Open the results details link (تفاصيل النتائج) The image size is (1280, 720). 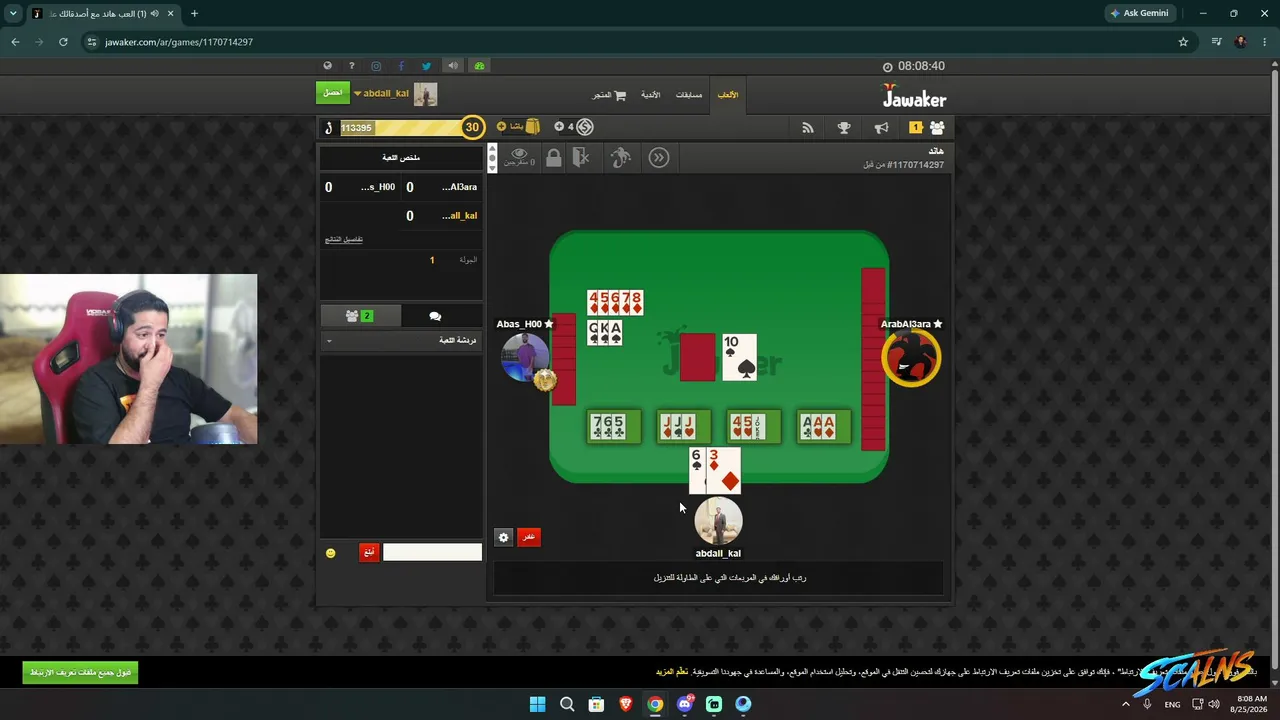(x=344, y=239)
